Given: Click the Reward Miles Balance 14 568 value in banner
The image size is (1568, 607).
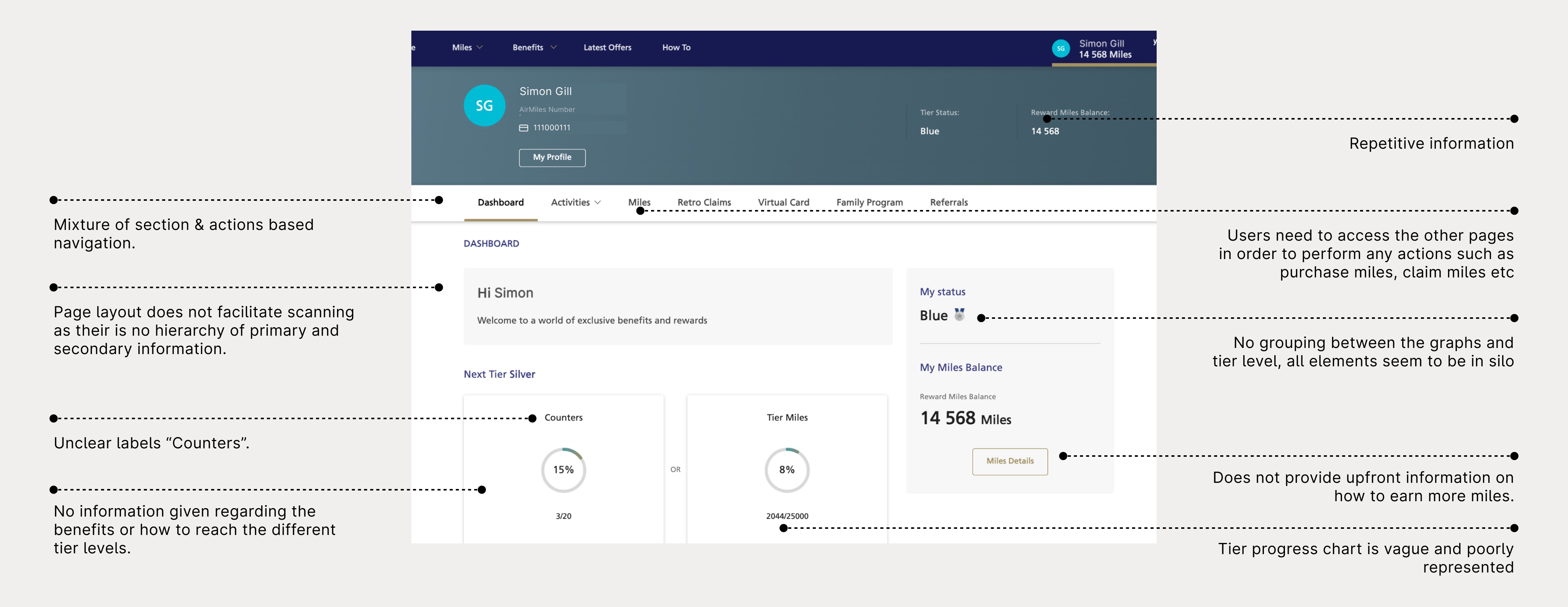Looking at the screenshot, I should click(1044, 131).
